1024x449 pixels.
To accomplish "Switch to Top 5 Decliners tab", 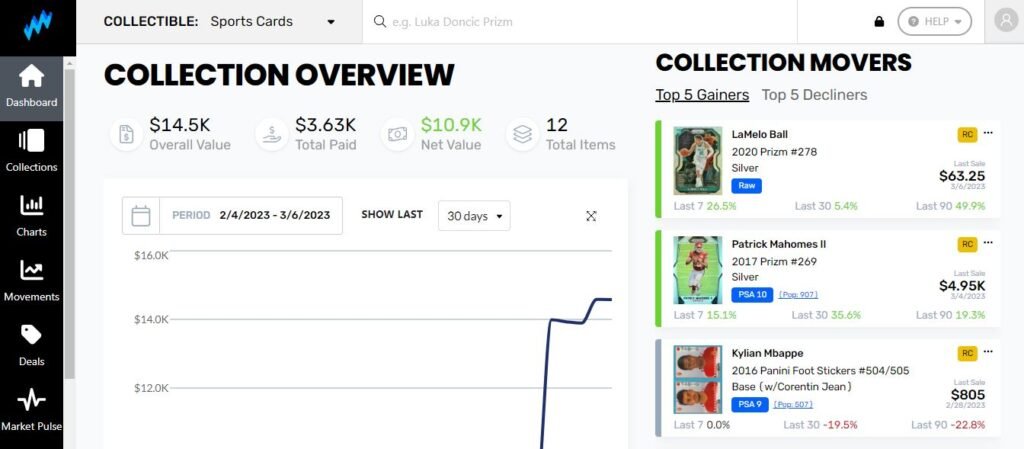I will coord(814,95).
